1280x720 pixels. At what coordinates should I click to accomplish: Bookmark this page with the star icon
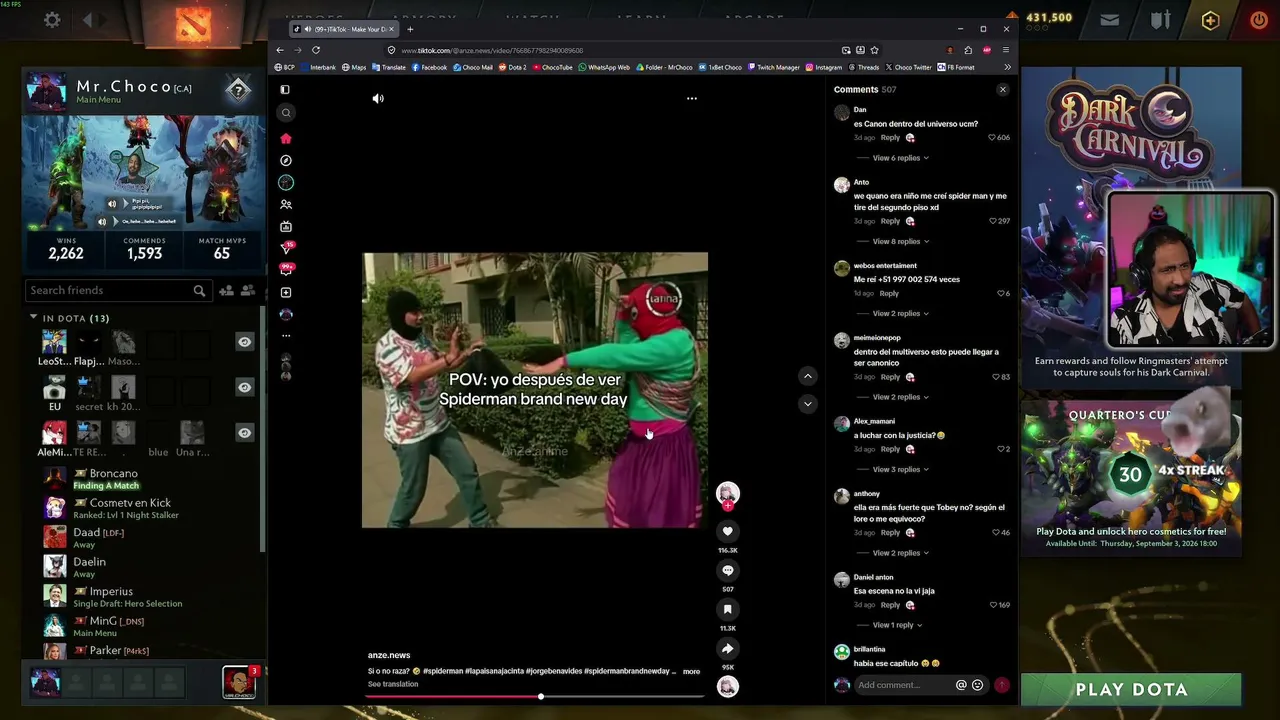[x=874, y=50]
